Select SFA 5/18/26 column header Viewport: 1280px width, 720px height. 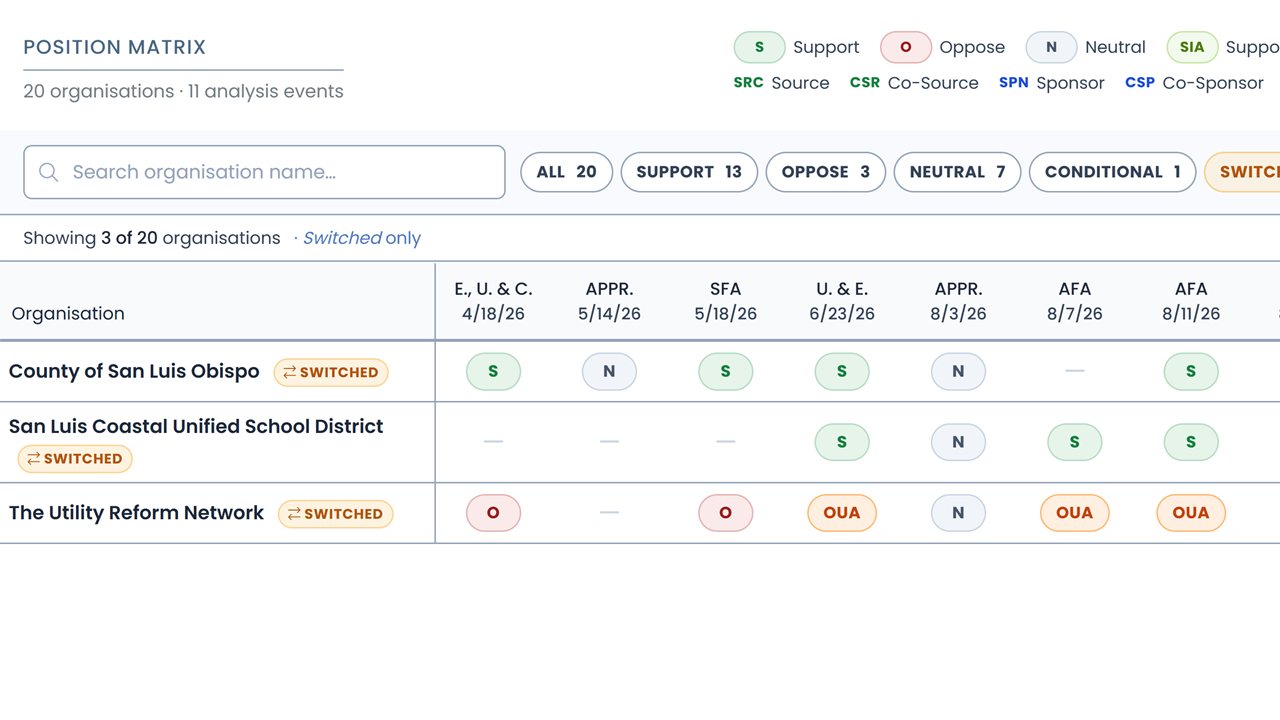(x=725, y=301)
